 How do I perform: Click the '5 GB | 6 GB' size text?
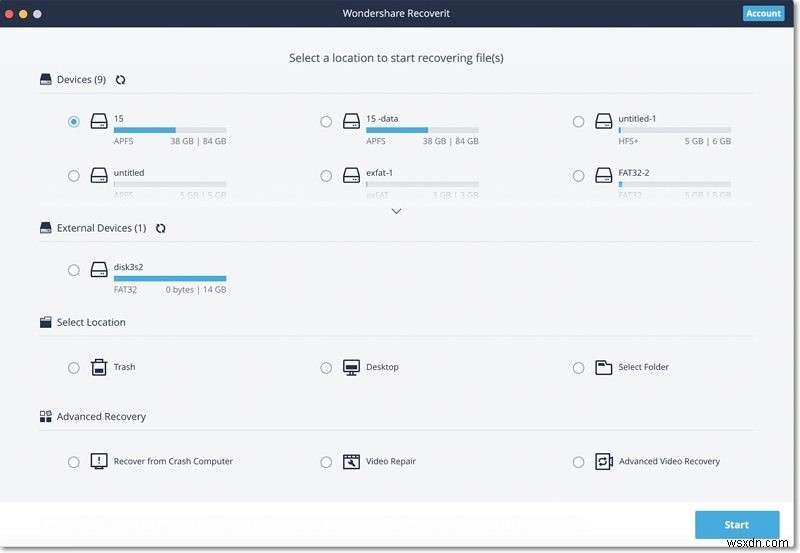708,141
